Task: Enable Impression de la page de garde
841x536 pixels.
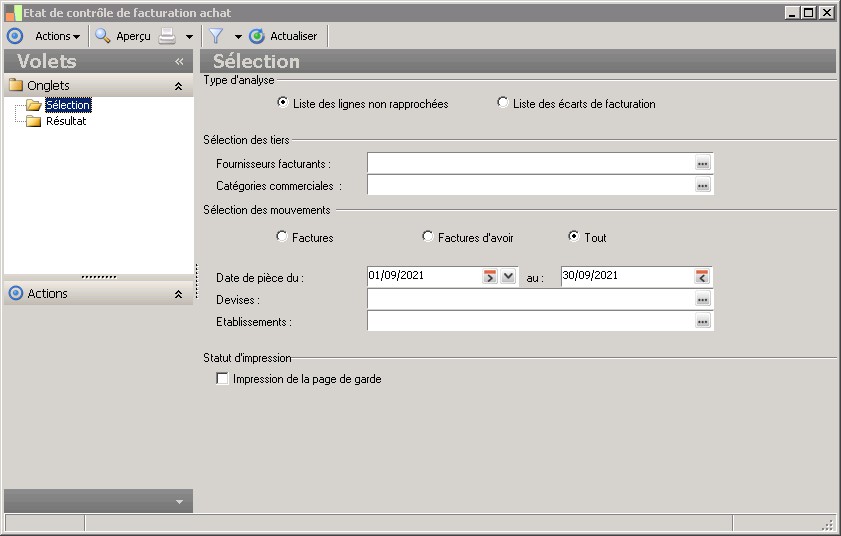Action: point(222,380)
